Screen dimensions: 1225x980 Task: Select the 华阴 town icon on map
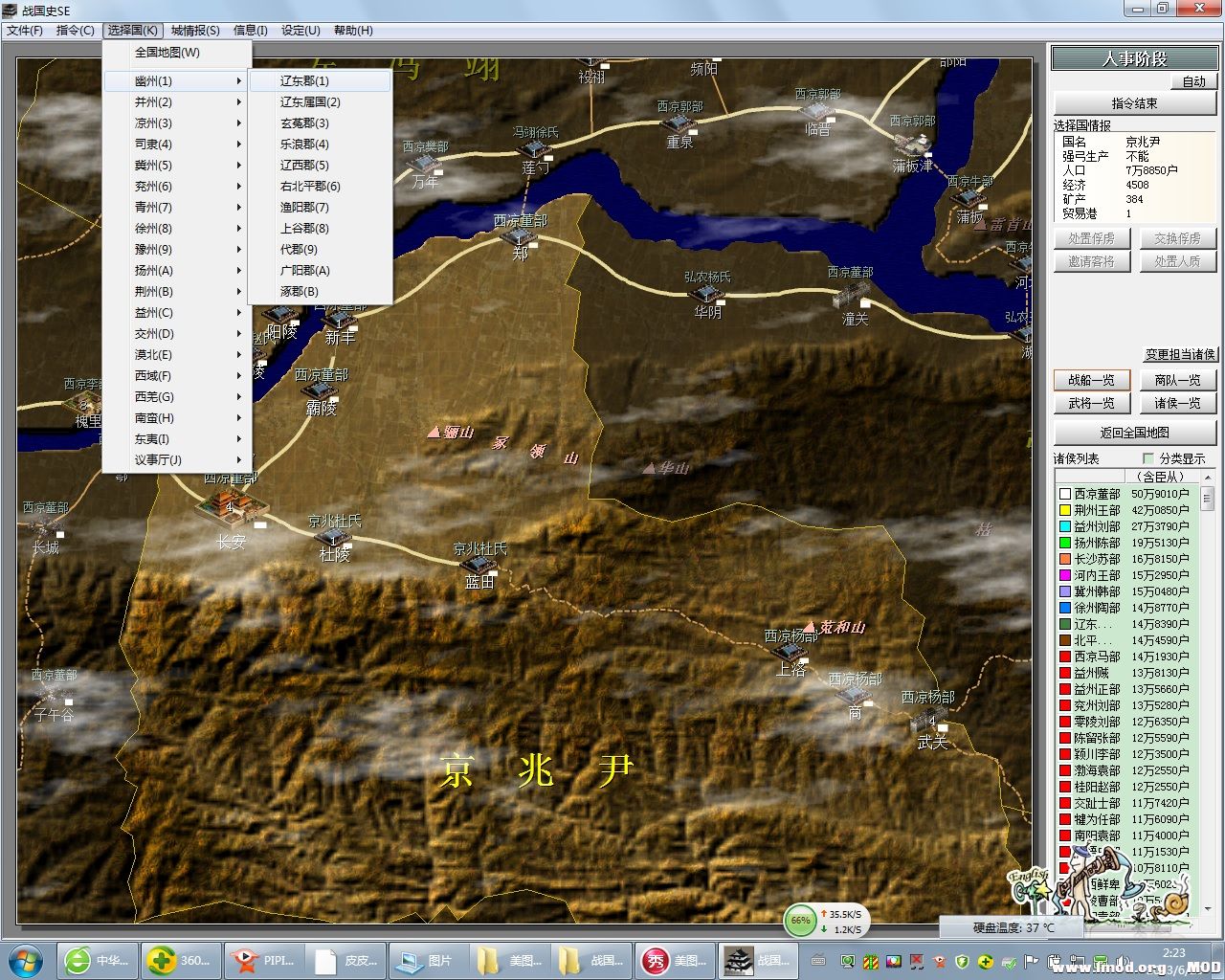tap(707, 293)
